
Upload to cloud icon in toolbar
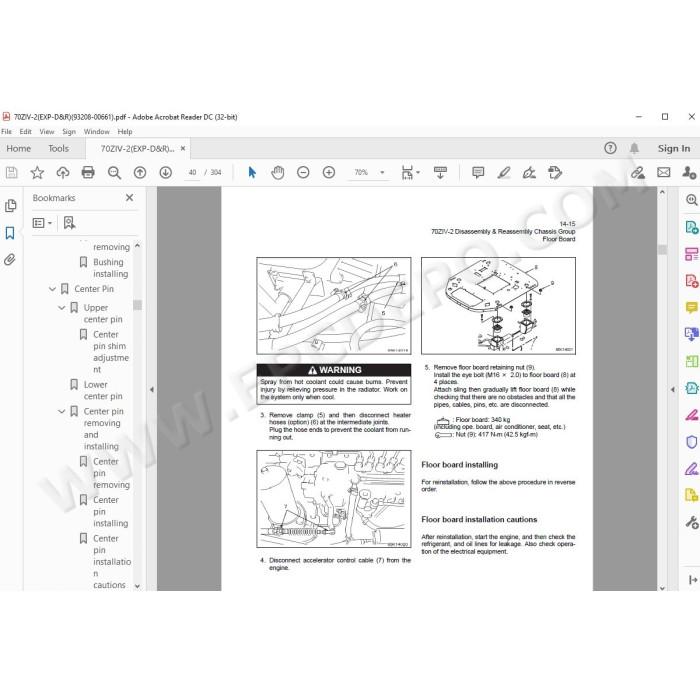tap(62, 172)
